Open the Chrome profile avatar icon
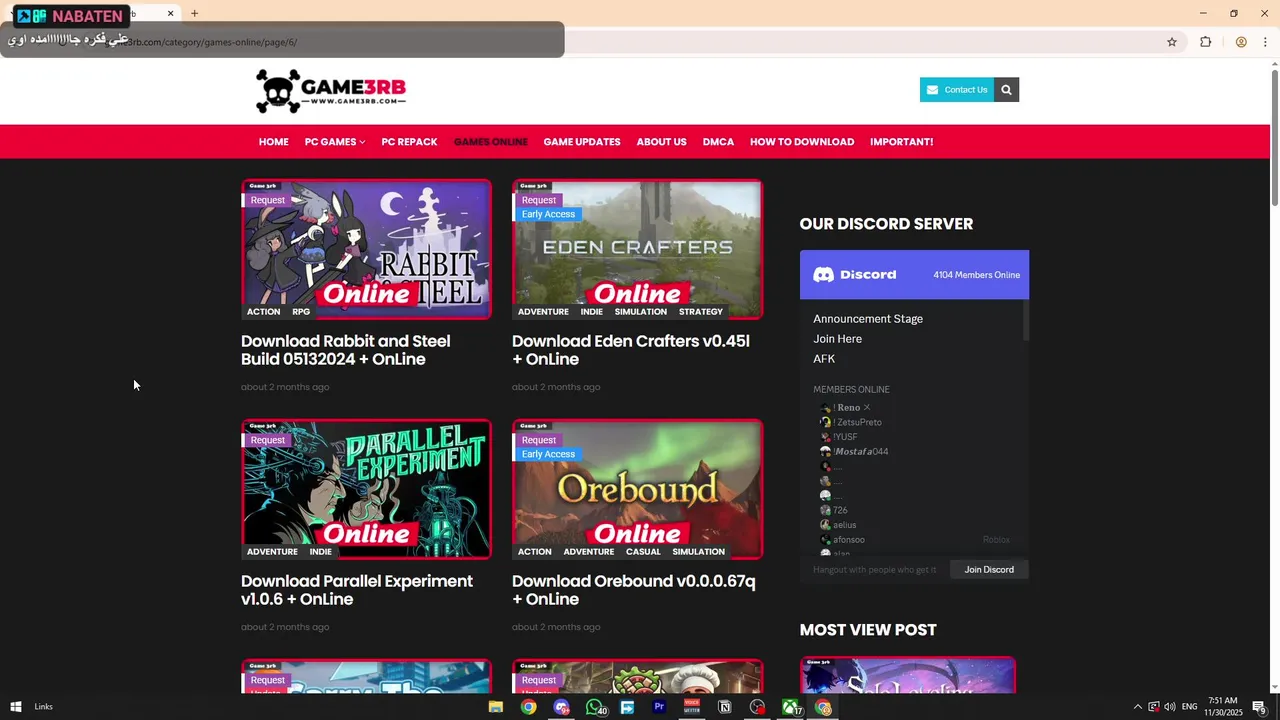The height and width of the screenshot is (720, 1280). [1241, 42]
